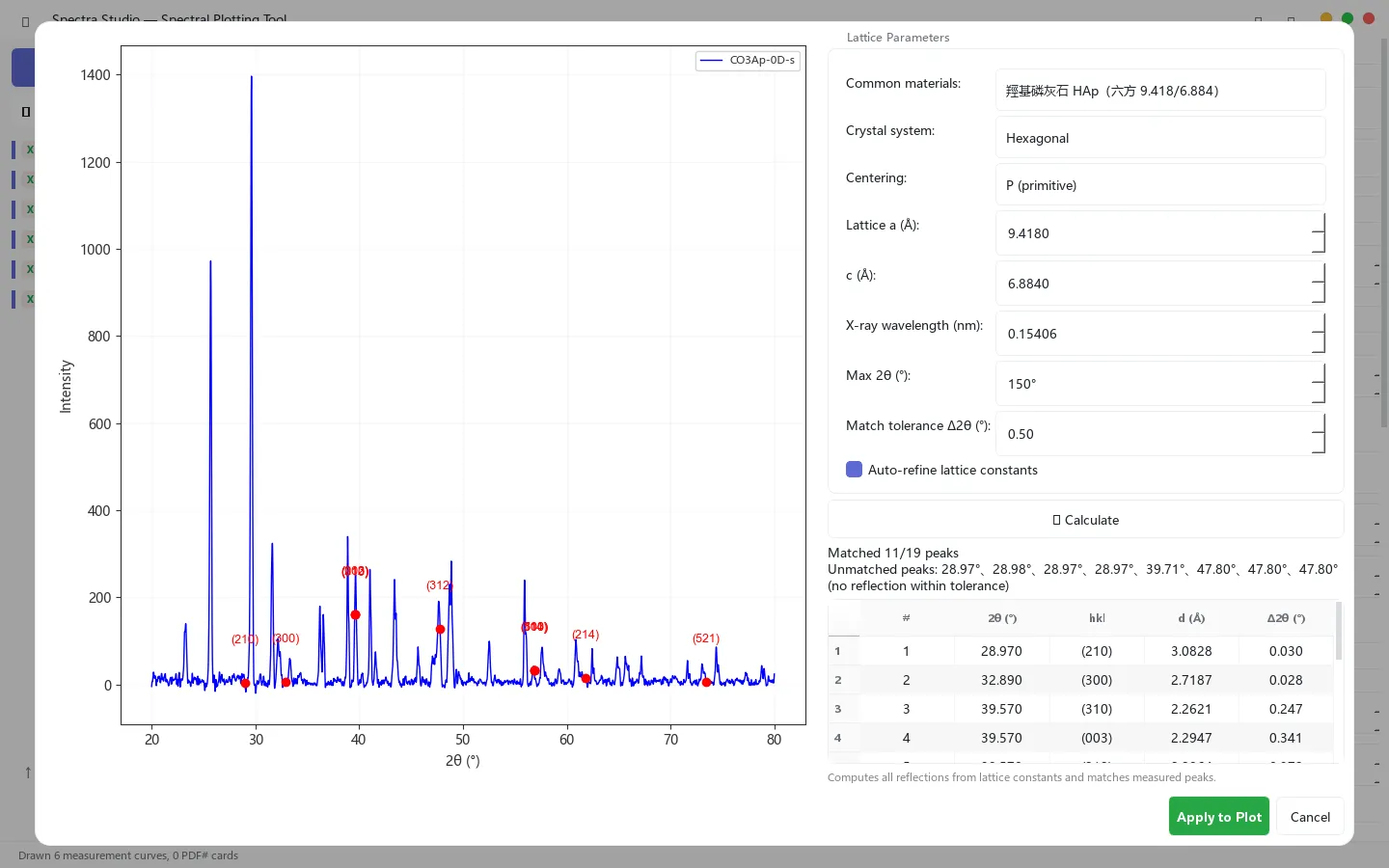Decrease c (Å) with its down arrow
The height and width of the screenshot is (868, 1389).
(x=1319, y=293)
